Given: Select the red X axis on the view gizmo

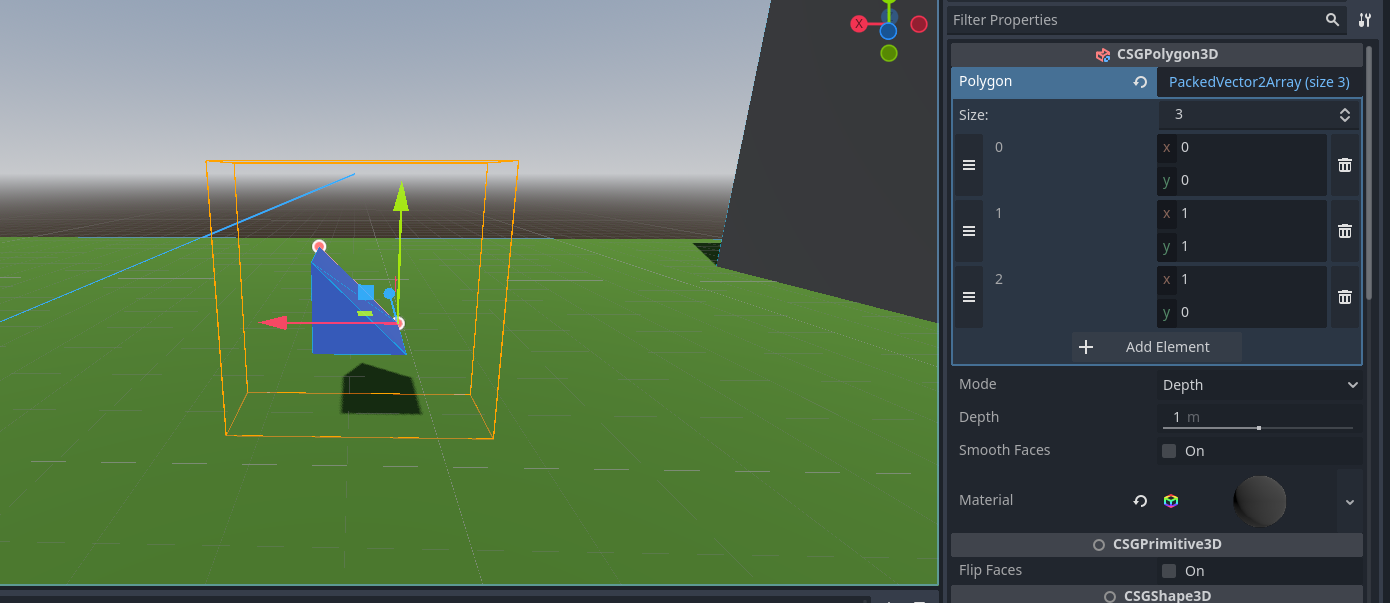Looking at the screenshot, I should [x=858, y=24].
